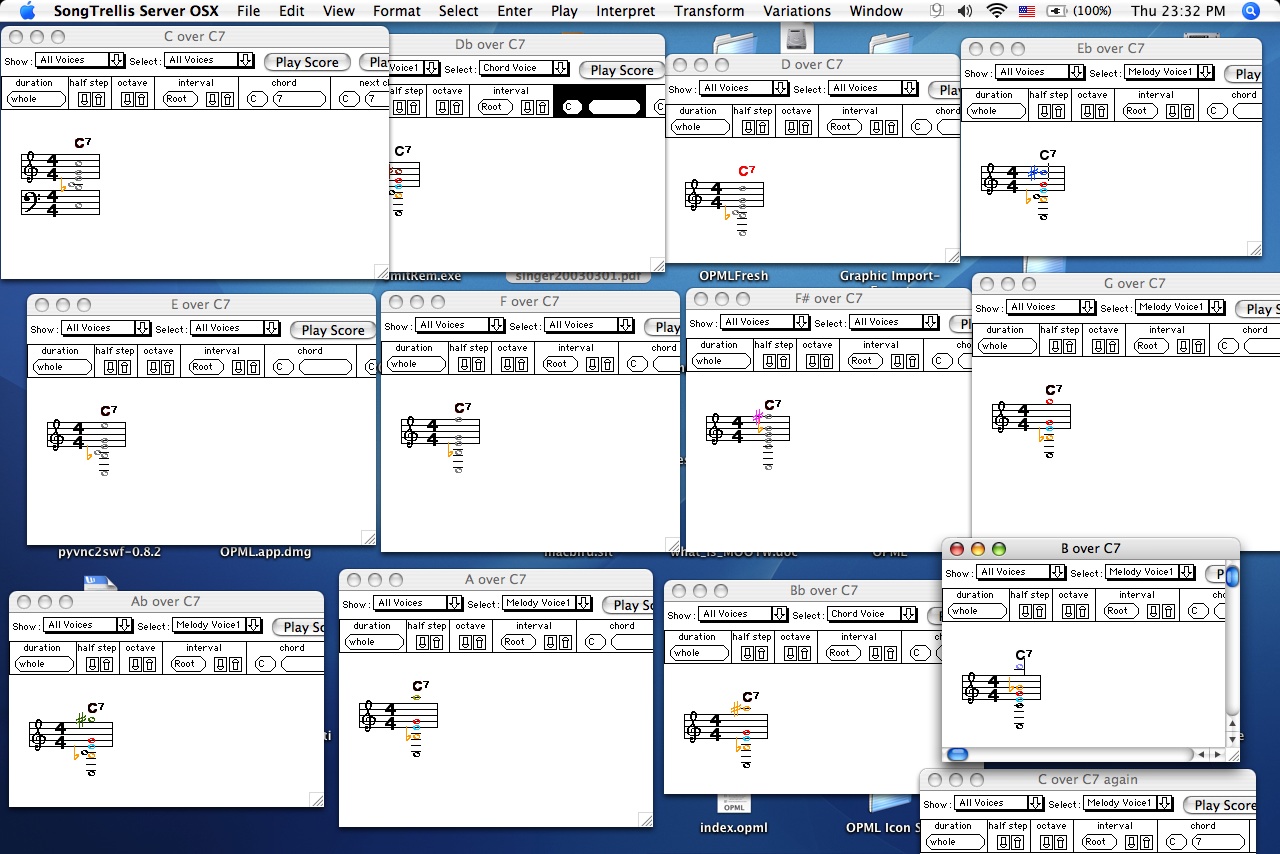Open Show dropdown in D over C7 window
1280x854 pixels.
744,88
